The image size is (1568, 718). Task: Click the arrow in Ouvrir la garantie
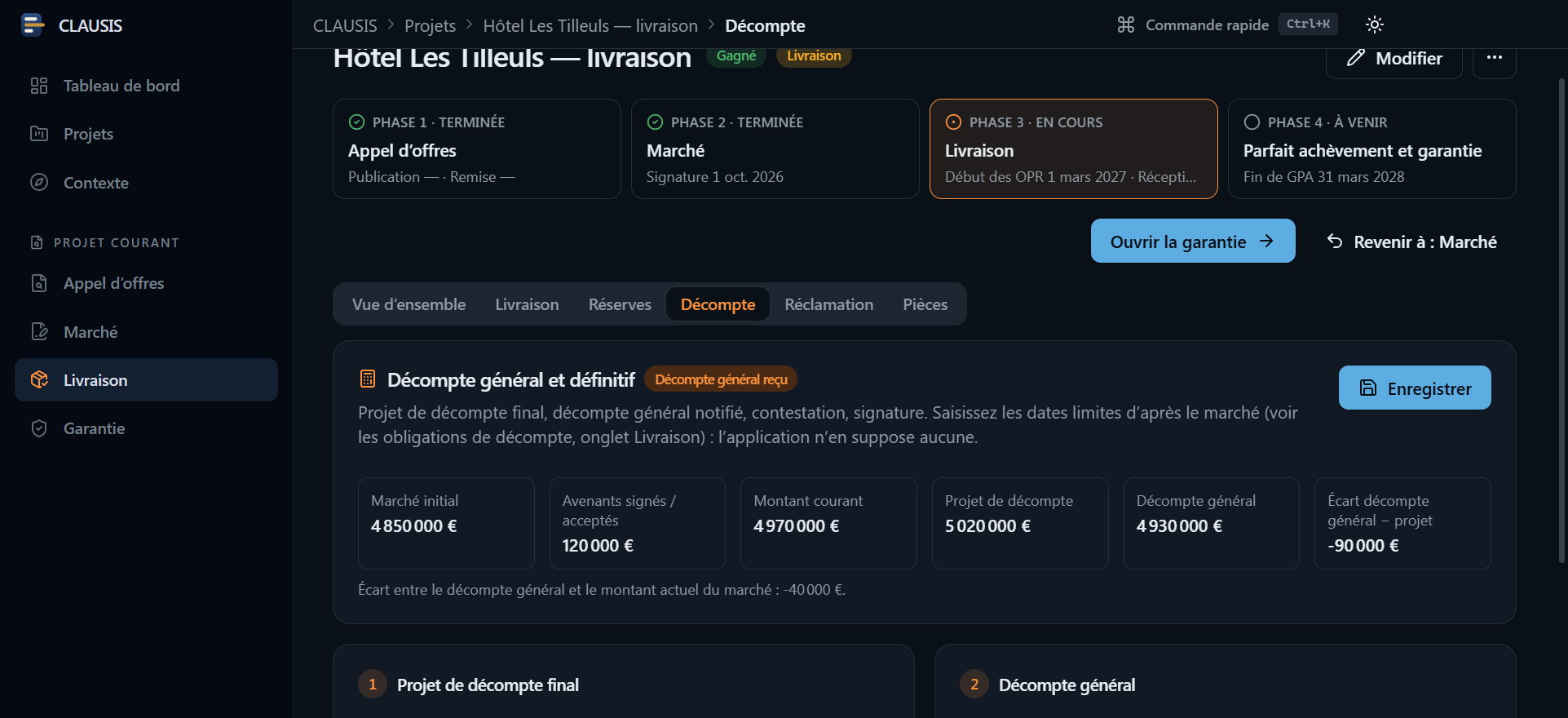pyautogui.click(x=1266, y=241)
